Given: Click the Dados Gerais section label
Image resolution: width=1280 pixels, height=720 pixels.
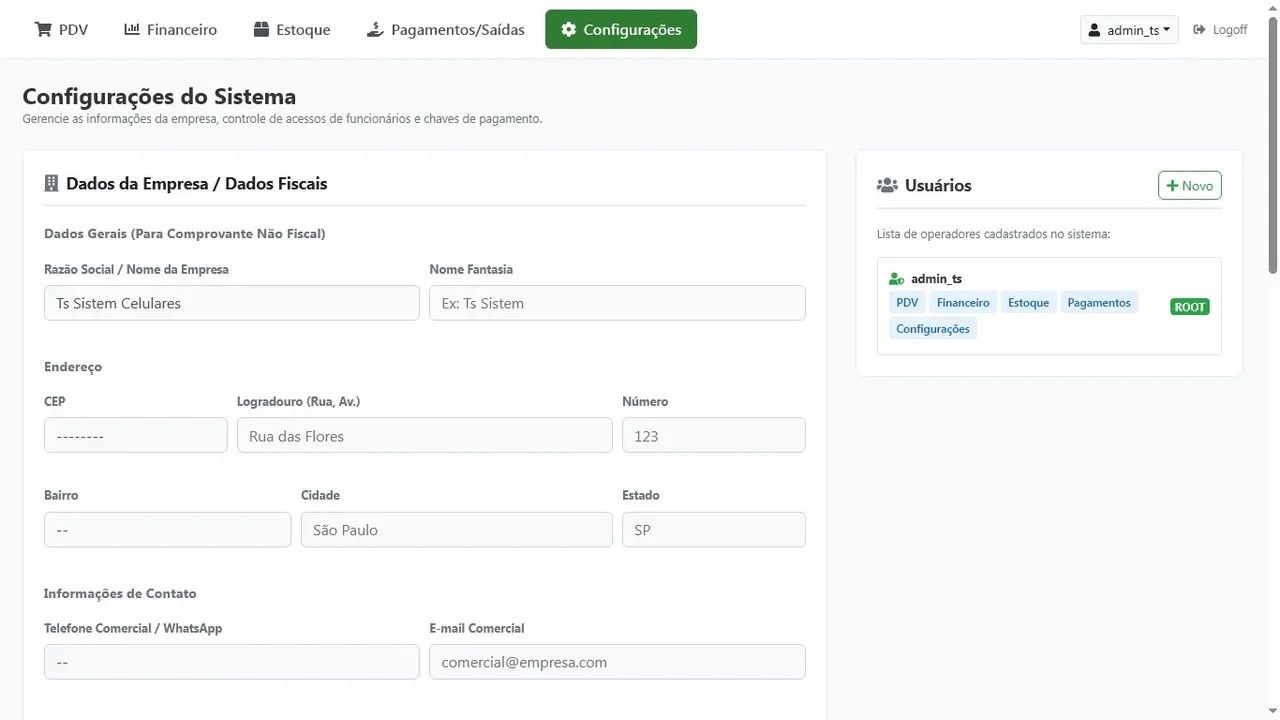Looking at the screenshot, I should (185, 234).
